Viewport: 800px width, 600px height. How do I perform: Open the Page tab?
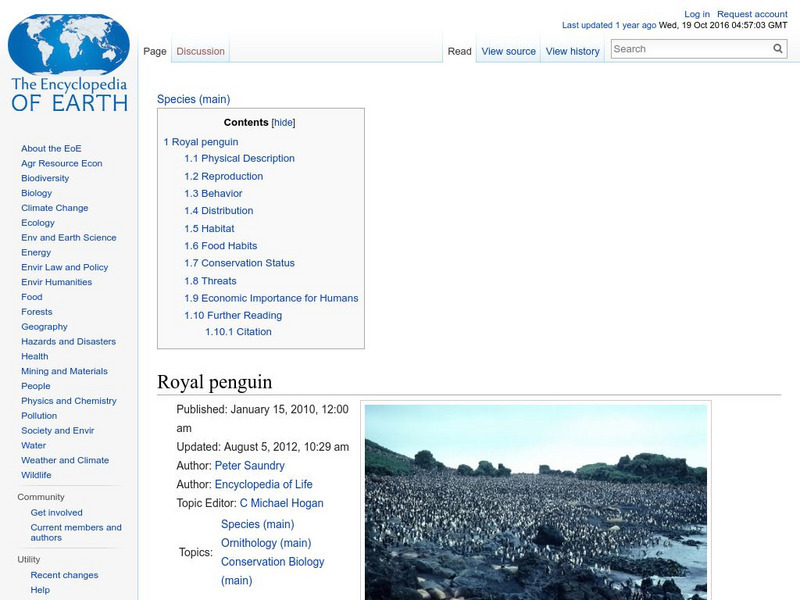coord(155,51)
